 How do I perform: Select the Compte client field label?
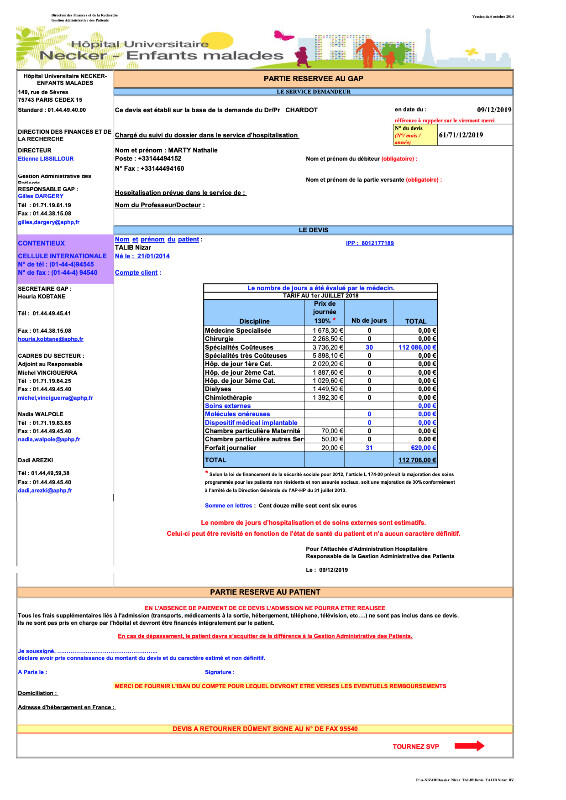[x=138, y=273]
